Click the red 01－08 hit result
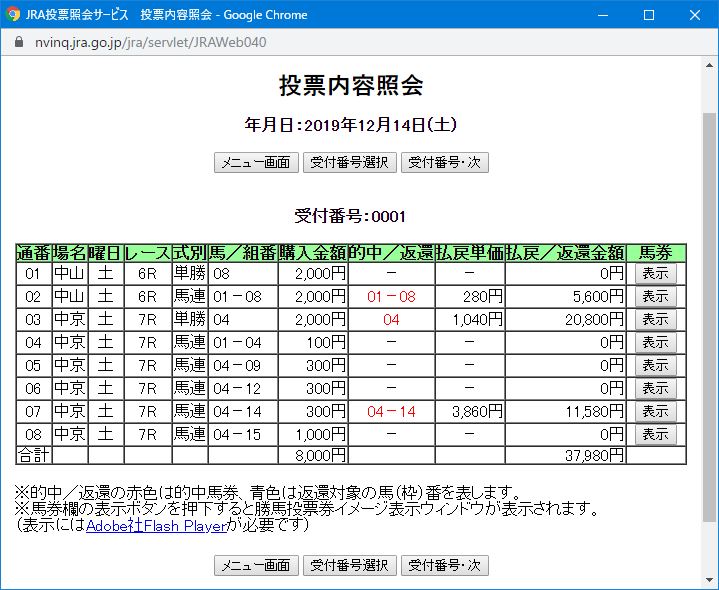Screen dimensions: 719x590 tap(391, 297)
